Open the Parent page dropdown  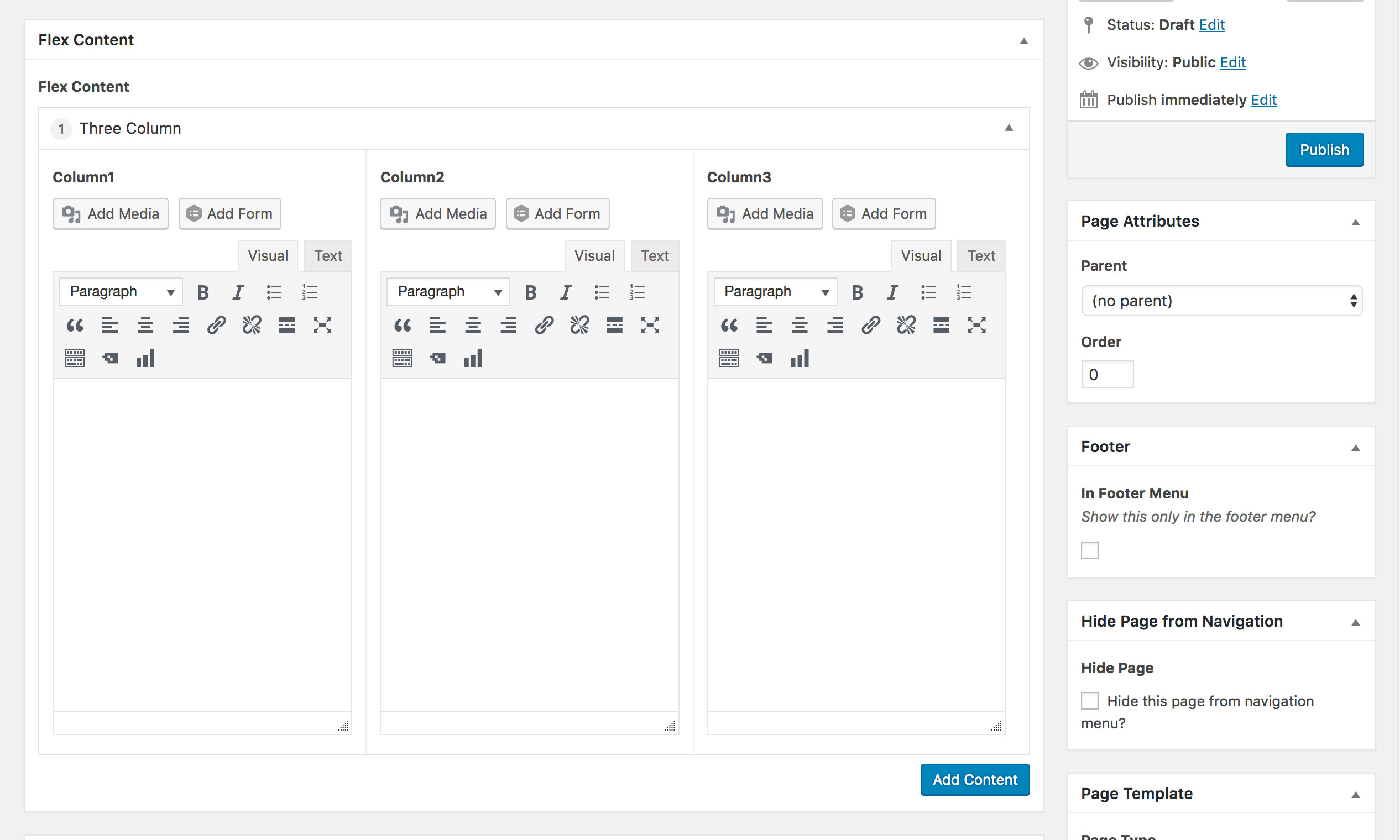(1221, 301)
